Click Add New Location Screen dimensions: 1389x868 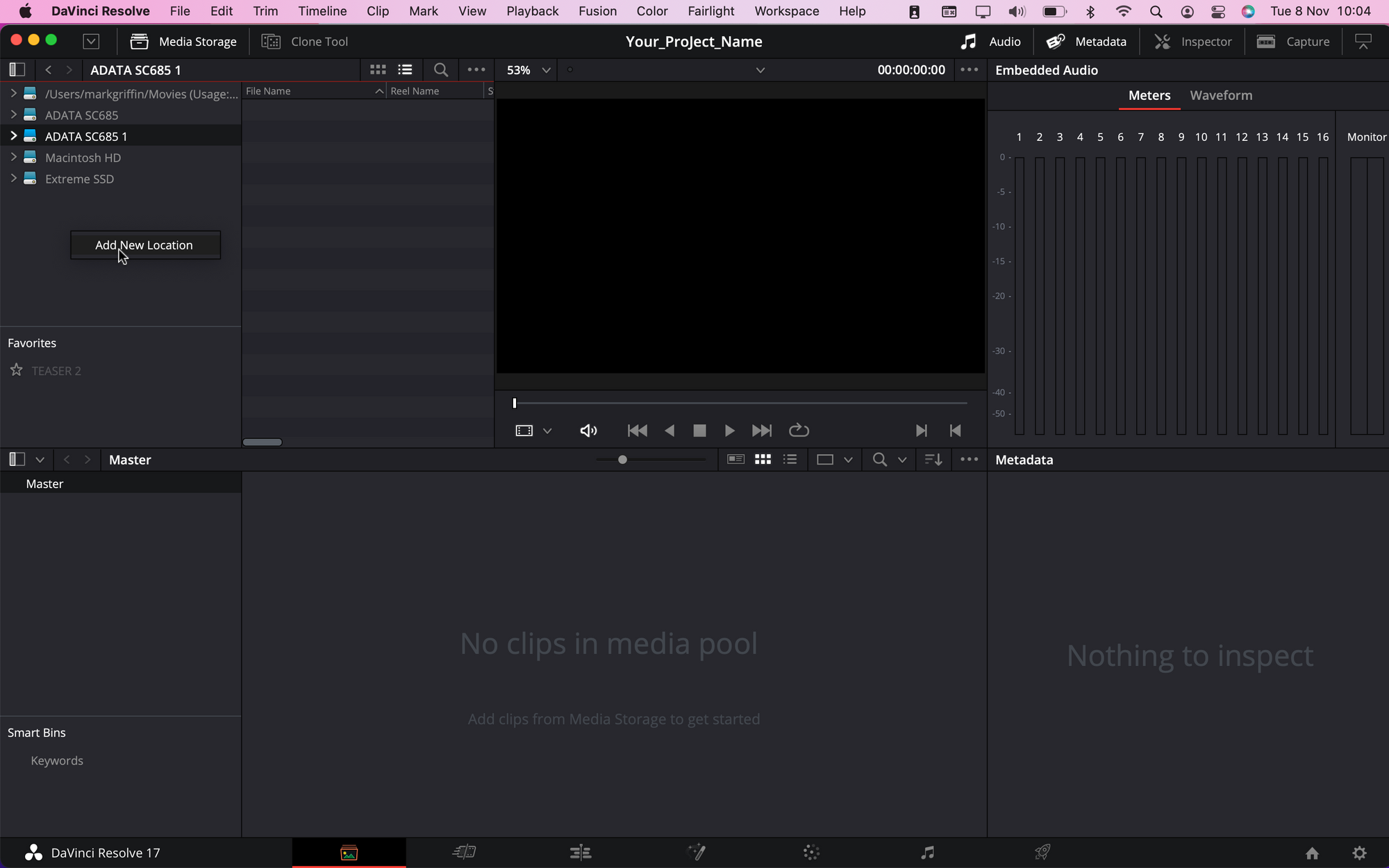[x=144, y=245]
